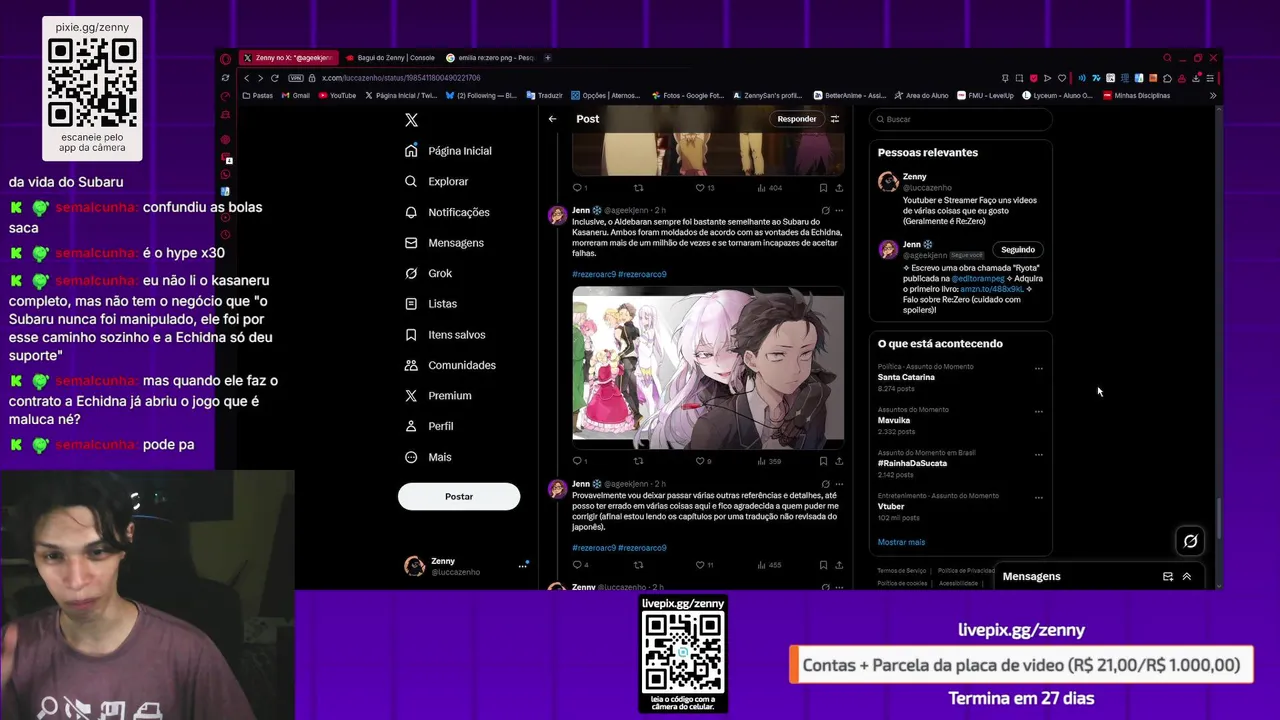Bookmark the post with 455 views
The image size is (1280, 720).
[823, 565]
